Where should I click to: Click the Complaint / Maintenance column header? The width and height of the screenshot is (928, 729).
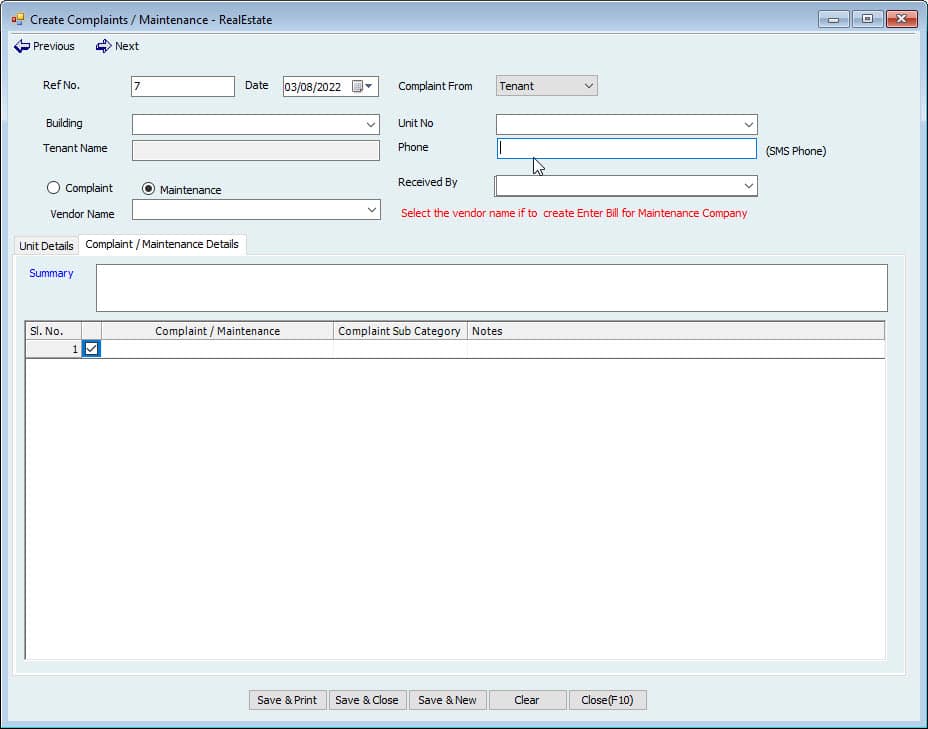click(217, 331)
